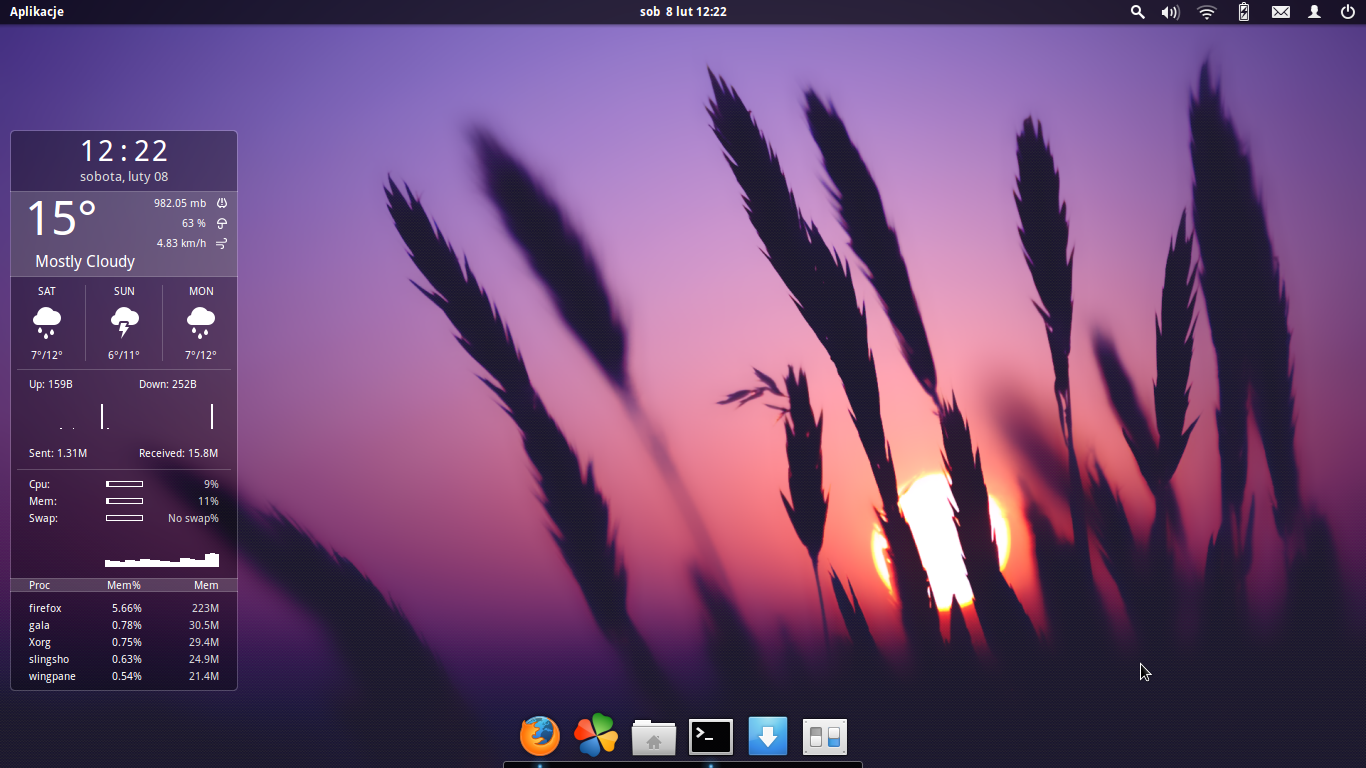The image size is (1366, 768).
Task: Open the Wi-Fi network indicator
Action: click(x=1207, y=12)
